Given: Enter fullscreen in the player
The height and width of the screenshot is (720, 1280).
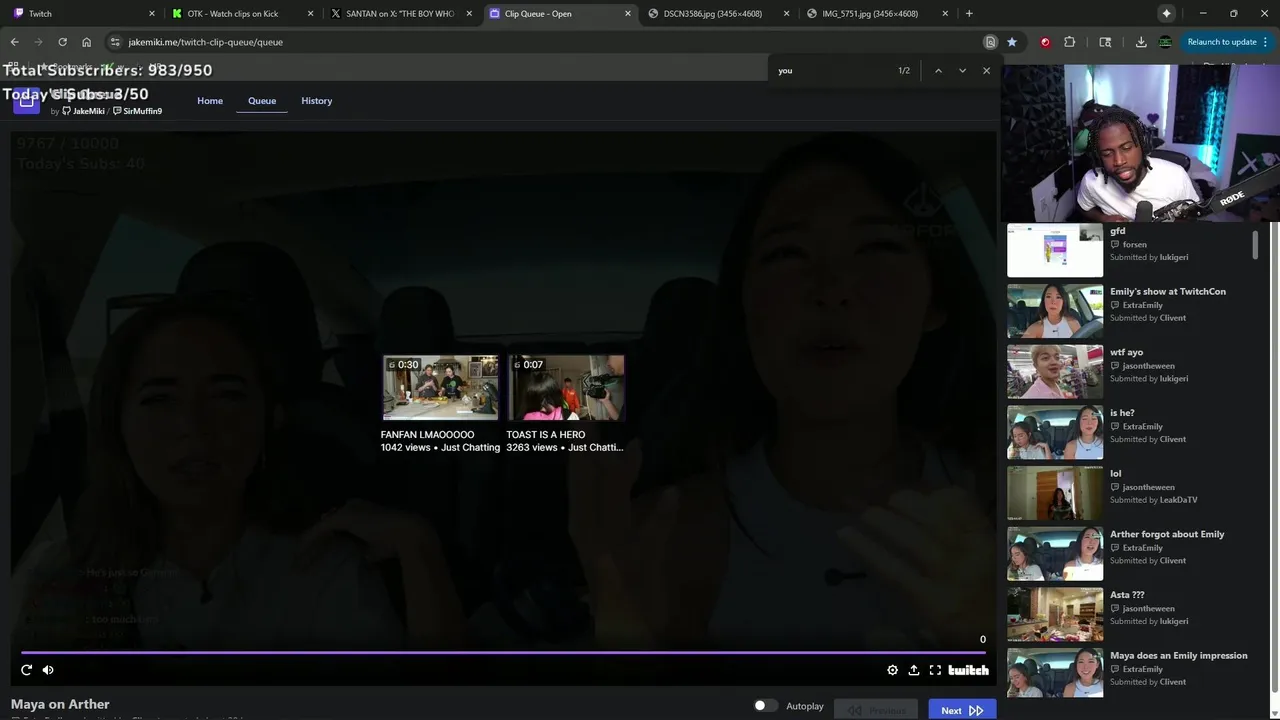Looking at the screenshot, I should pyautogui.click(x=935, y=670).
